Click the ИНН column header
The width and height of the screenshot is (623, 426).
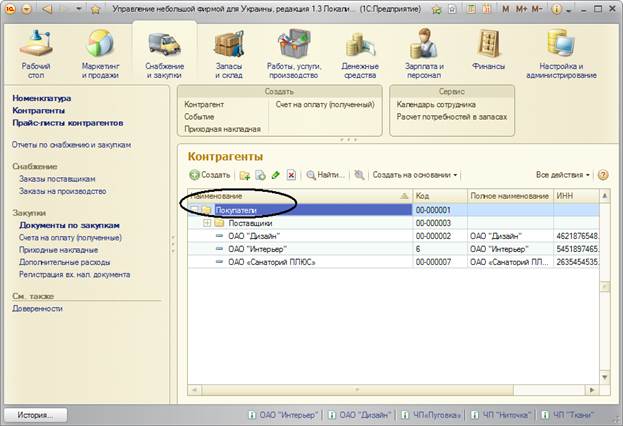point(576,196)
